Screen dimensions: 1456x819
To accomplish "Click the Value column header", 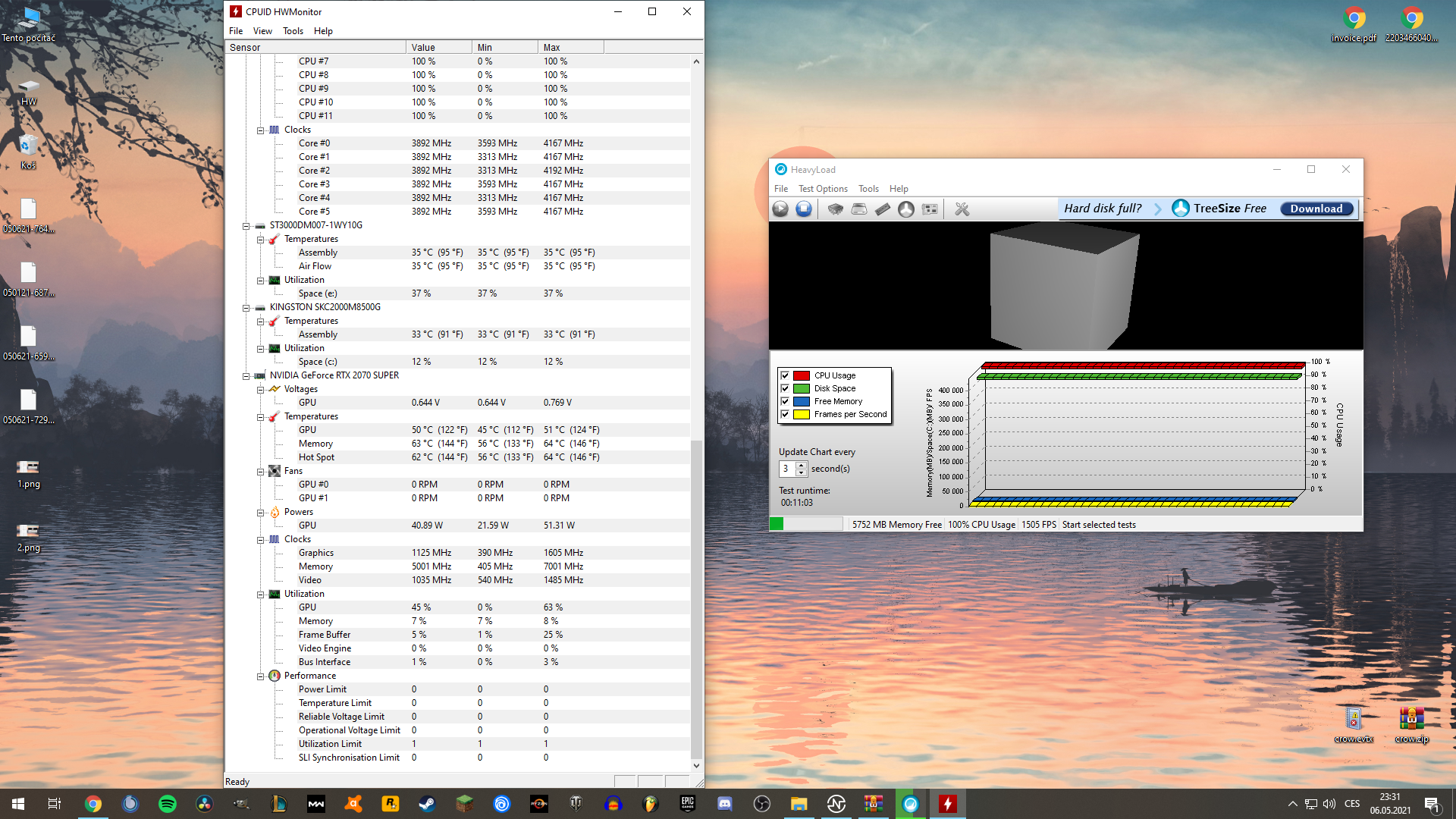I will [438, 47].
